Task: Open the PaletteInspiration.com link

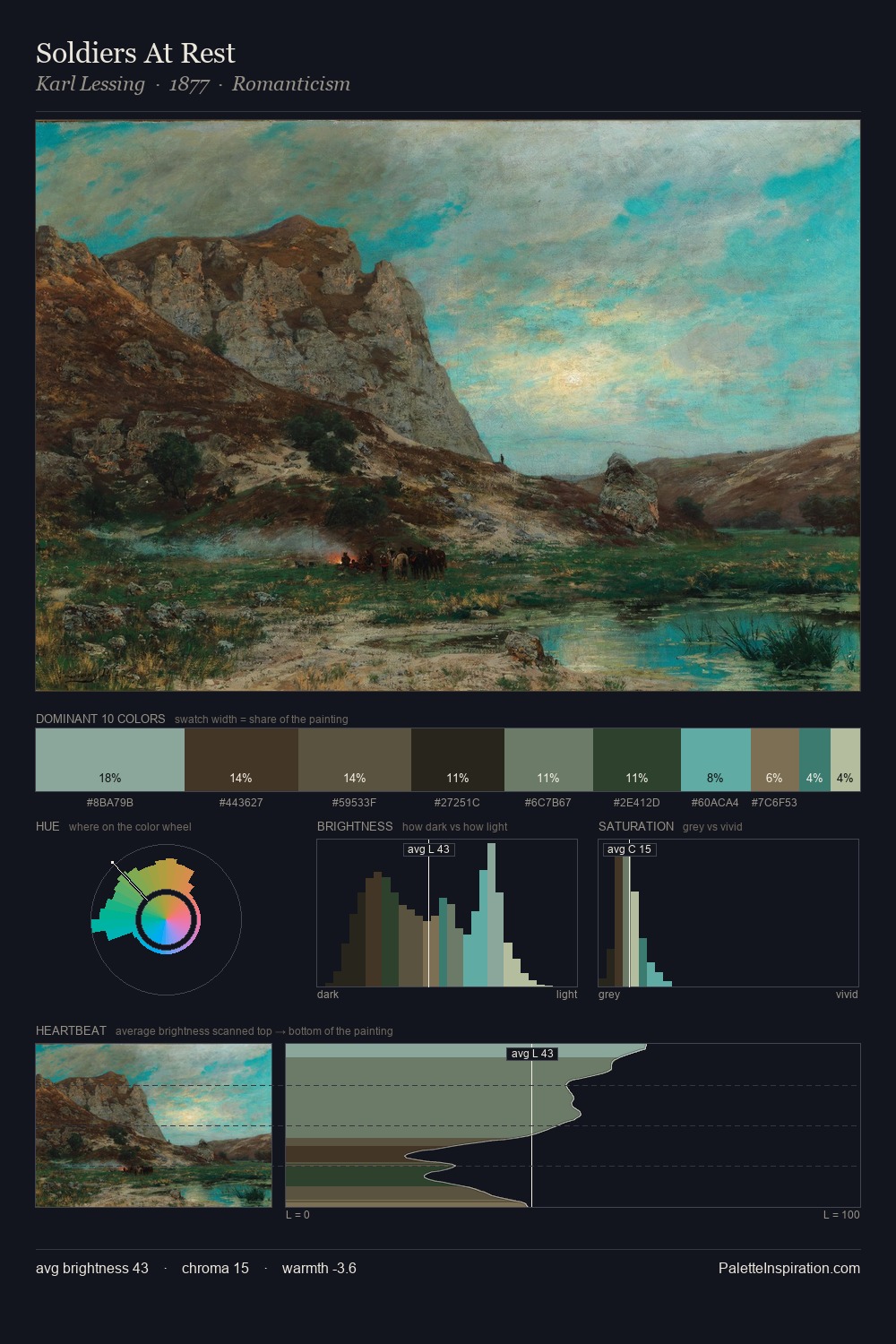Action: tap(789, 1269)
